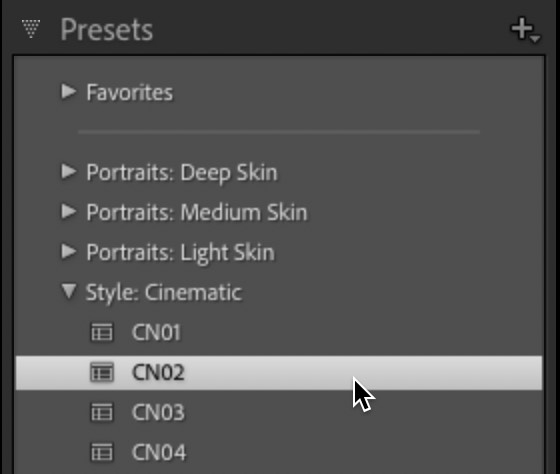Select the Portraits: Deep Skin label
Viewport: 560px width, 474px height.
click(x=182, y=173)
